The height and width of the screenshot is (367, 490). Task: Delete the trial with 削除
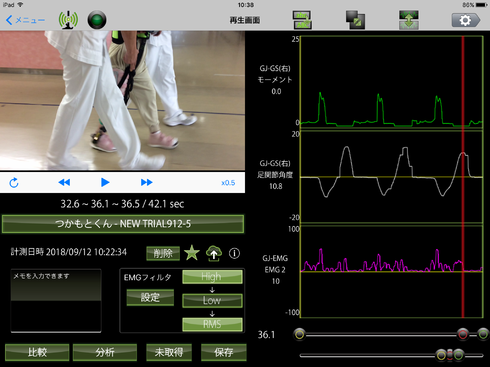163,254
